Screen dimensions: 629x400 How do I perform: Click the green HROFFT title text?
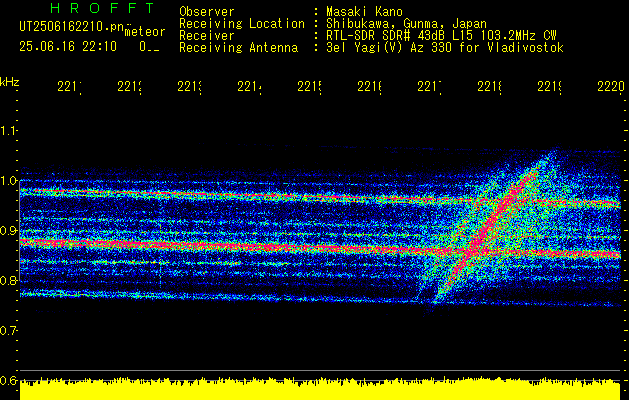(103, 8)
